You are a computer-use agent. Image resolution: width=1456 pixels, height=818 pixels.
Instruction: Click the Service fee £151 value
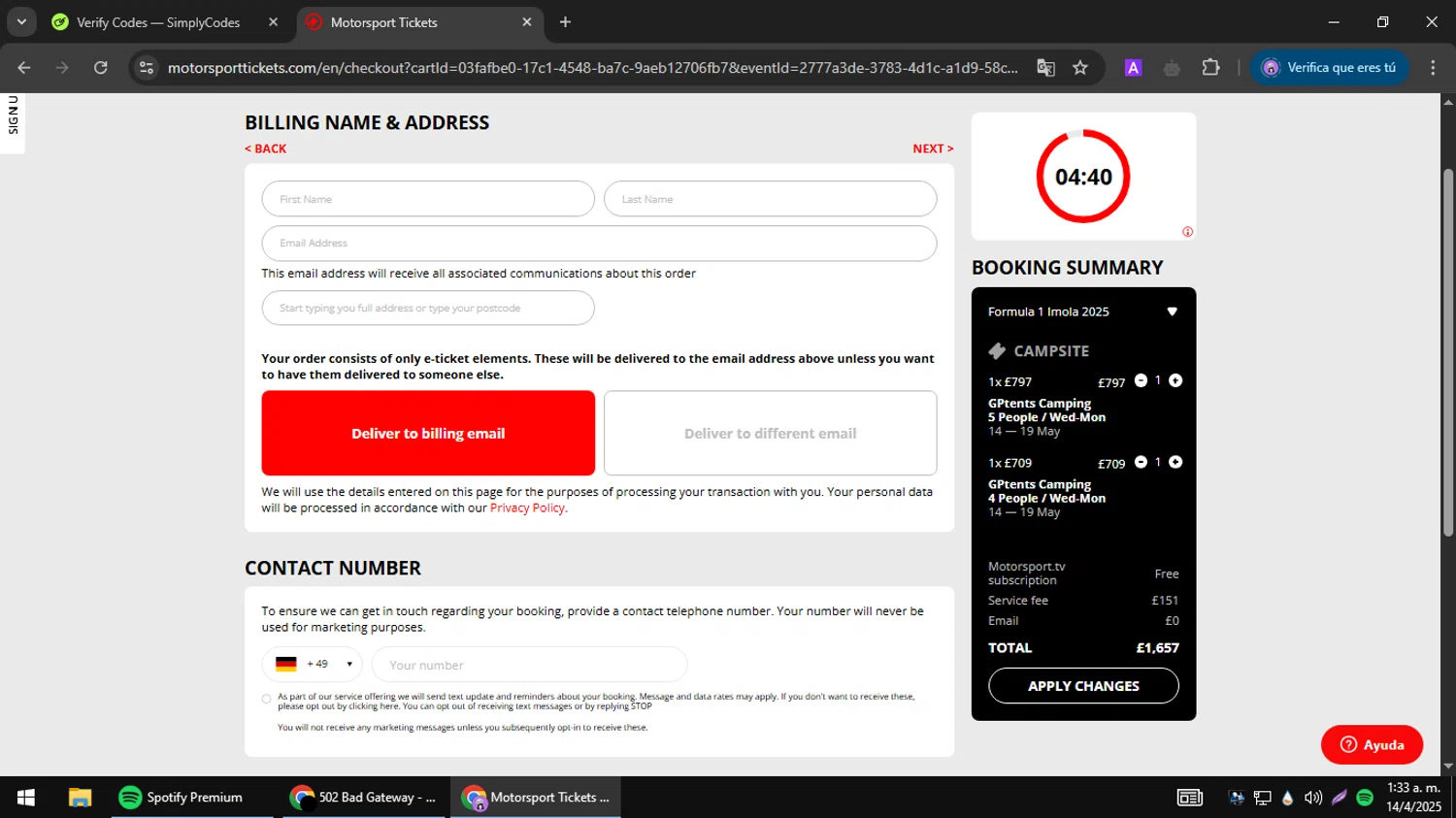tap(1165, 601)
